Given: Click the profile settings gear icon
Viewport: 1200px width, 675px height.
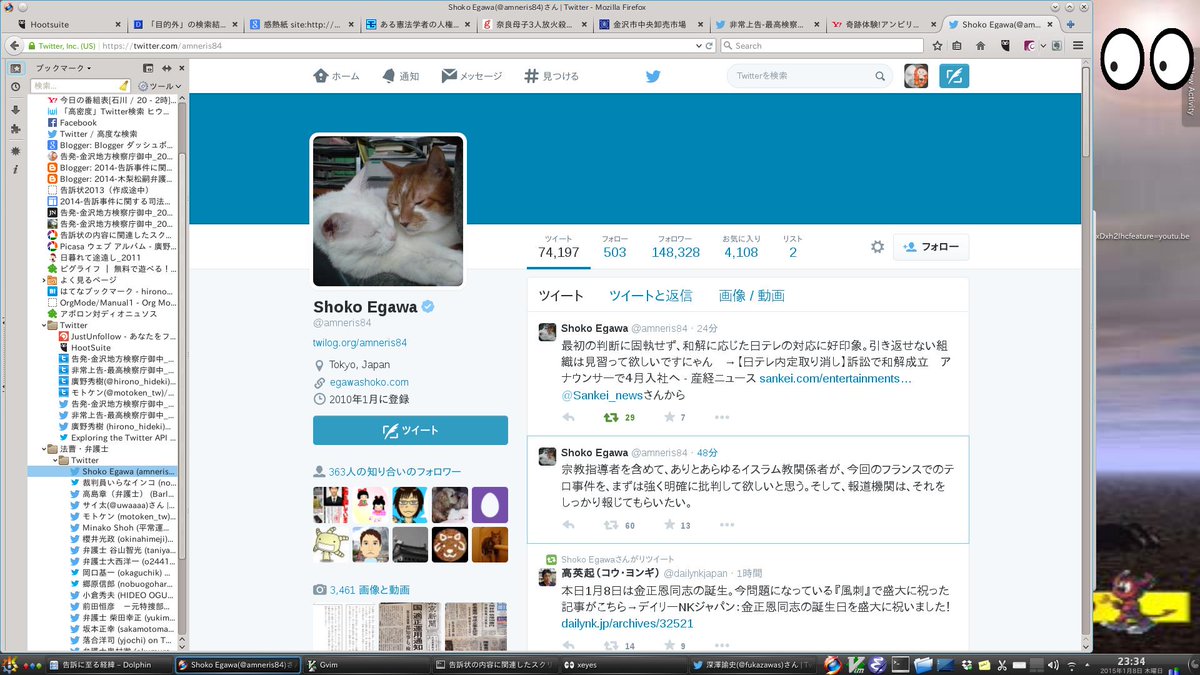Looking at the screenshot, I should [x=877, y=247].
